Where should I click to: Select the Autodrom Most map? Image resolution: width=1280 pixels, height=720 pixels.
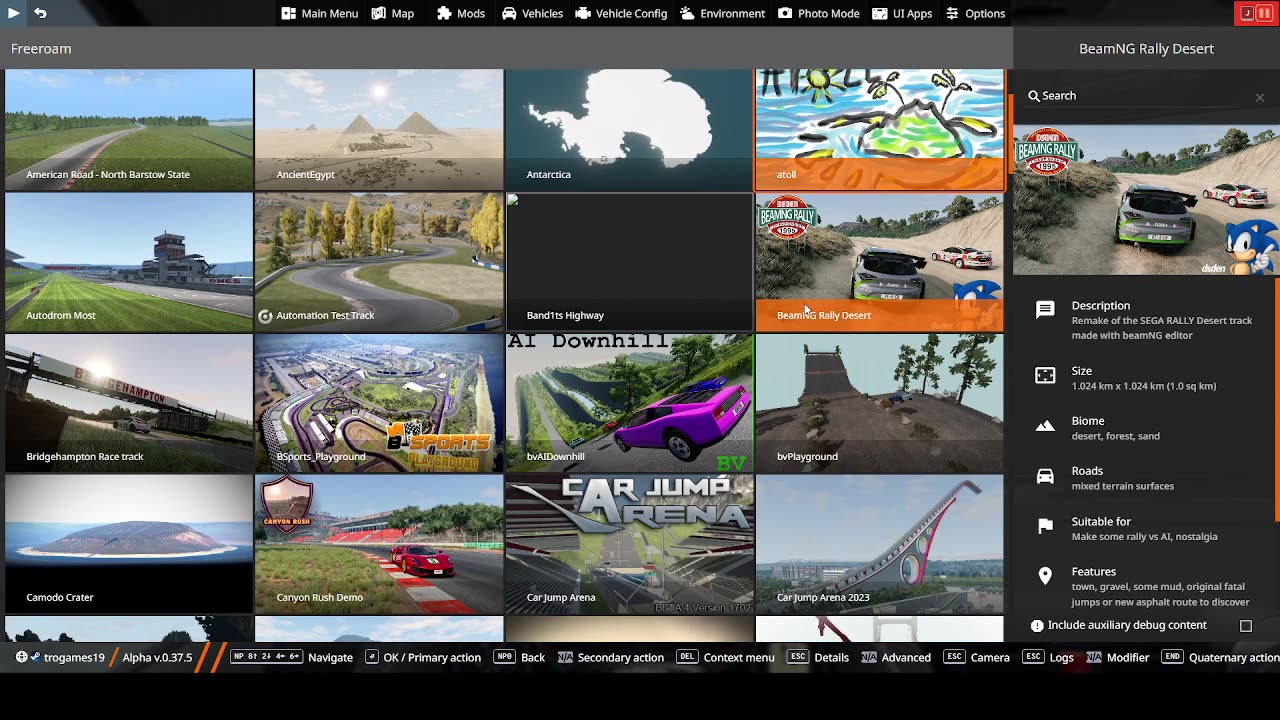129,262
